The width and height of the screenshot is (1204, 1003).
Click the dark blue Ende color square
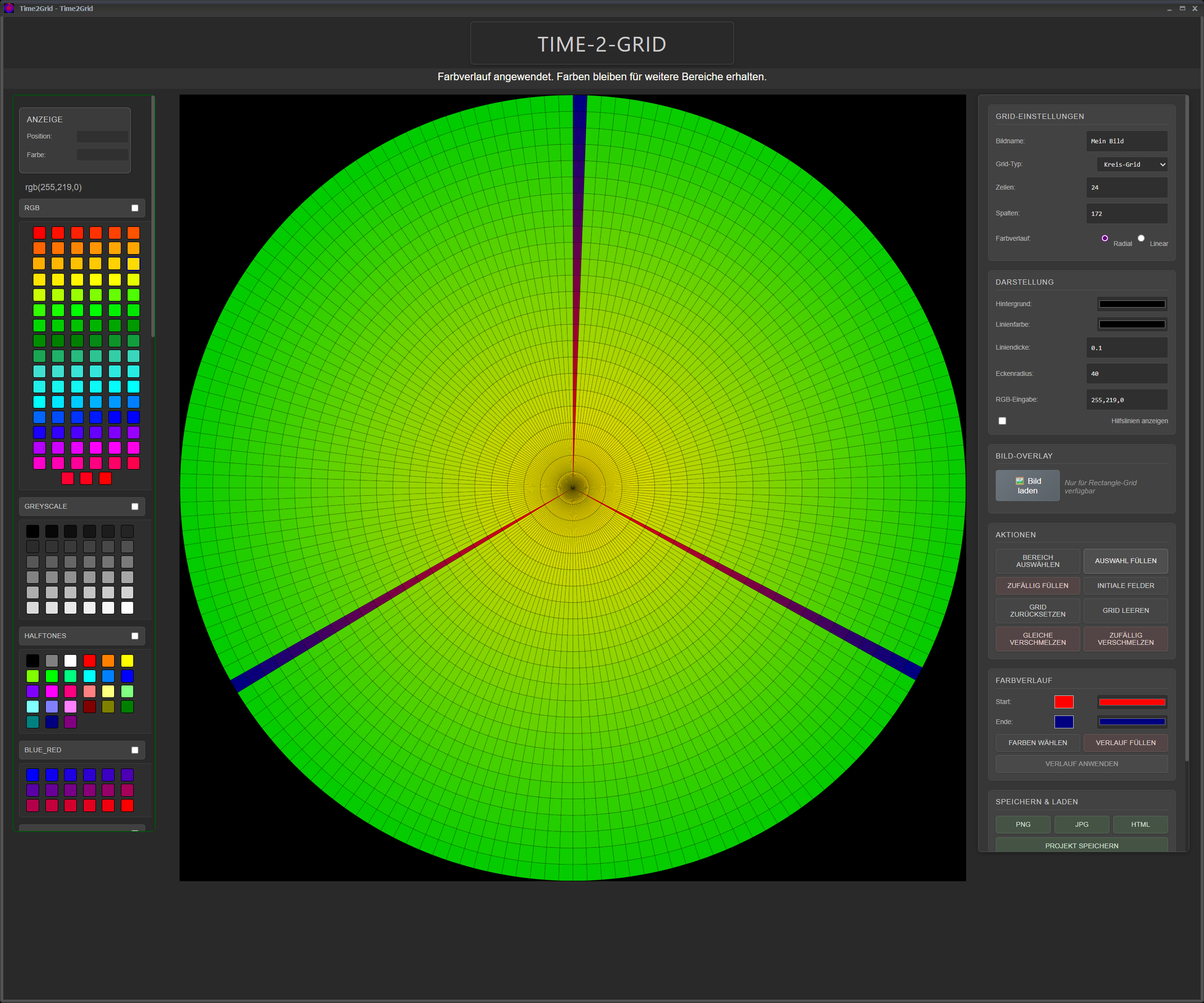[1063, 721]
